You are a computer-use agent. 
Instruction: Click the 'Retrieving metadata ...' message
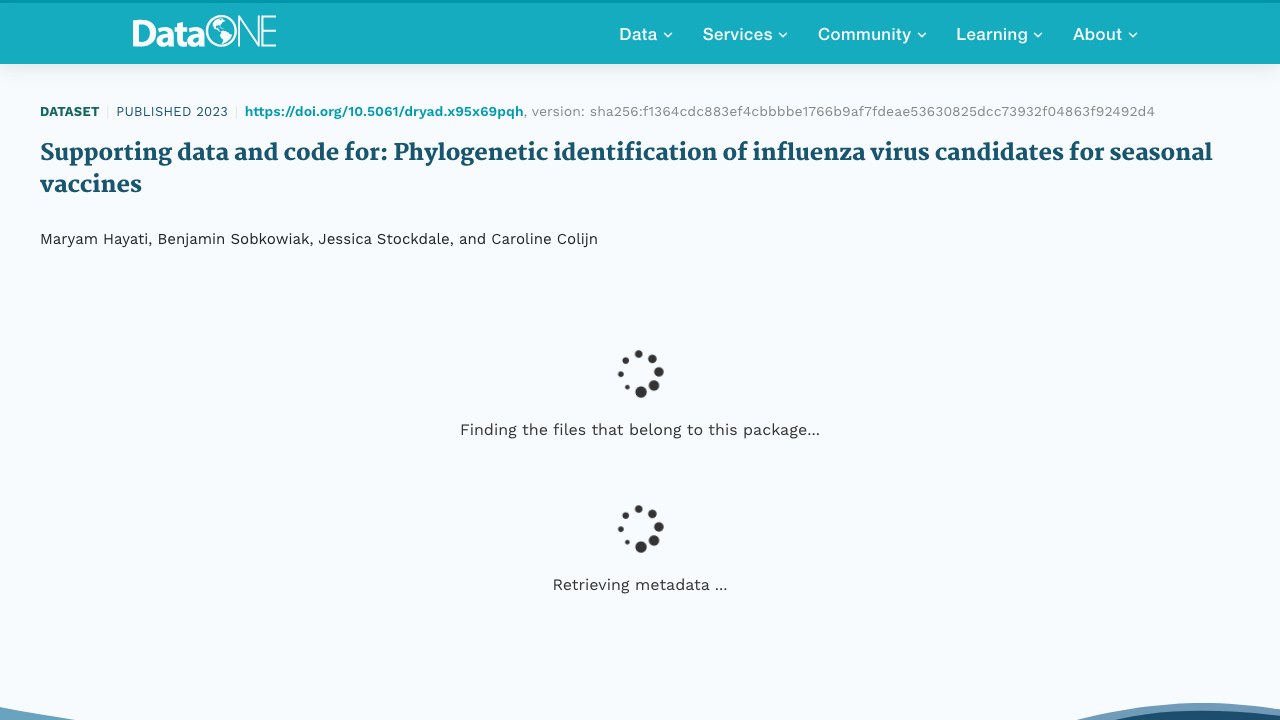point(640,585)
